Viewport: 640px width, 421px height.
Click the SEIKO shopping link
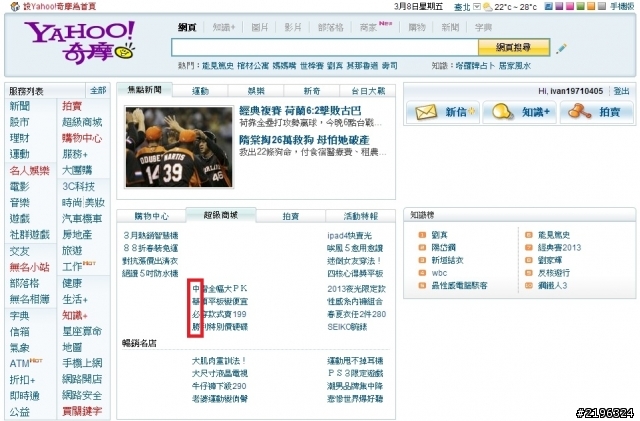point(347,327)
